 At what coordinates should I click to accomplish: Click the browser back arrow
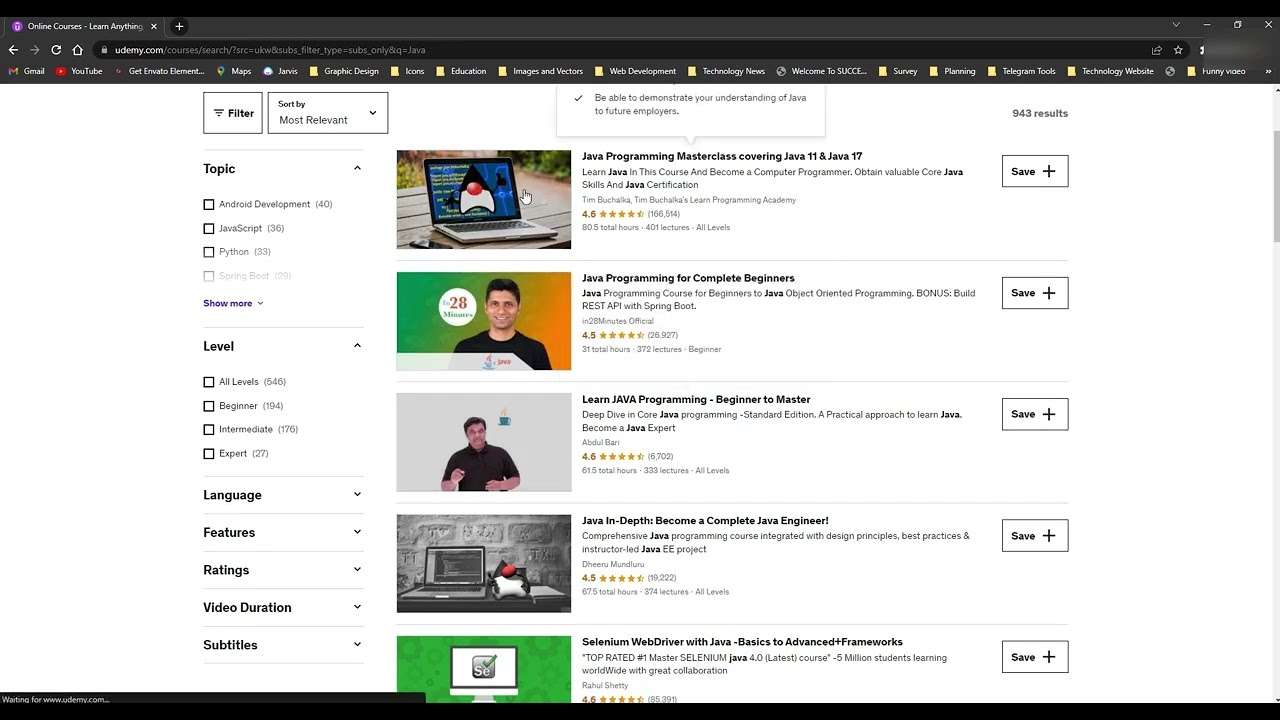pyautogui.click(x=13, y=50)
